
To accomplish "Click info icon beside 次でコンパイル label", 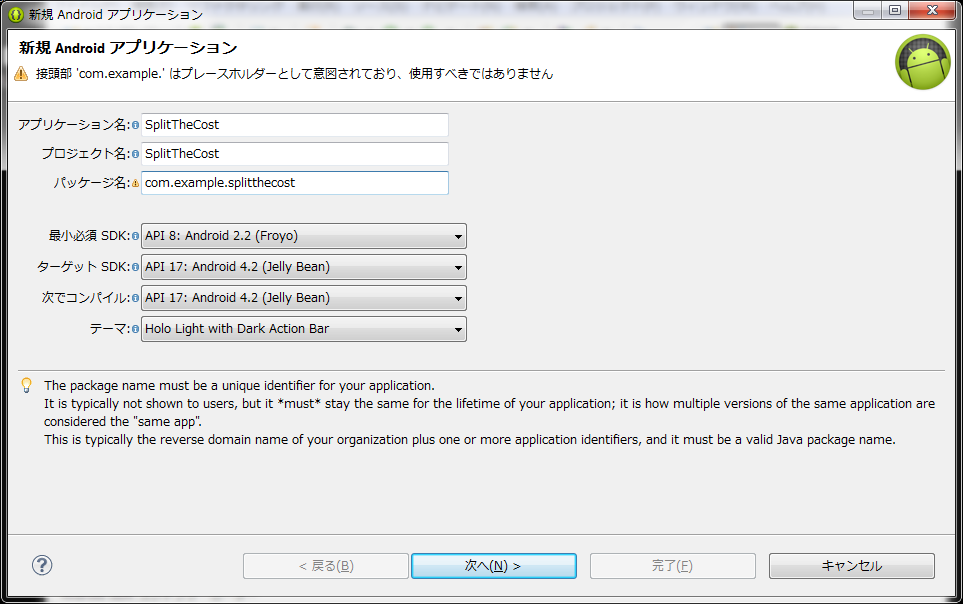I will pyautogui.click(x=135, y=298).
